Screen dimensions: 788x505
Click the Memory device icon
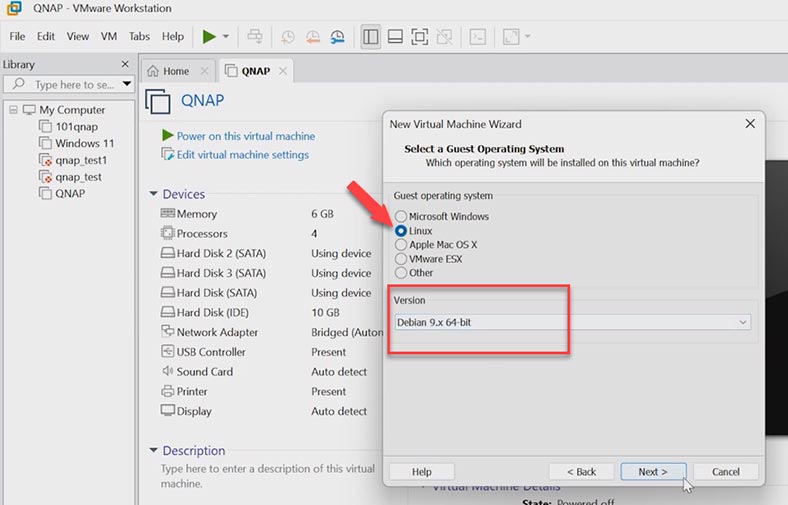167,214
